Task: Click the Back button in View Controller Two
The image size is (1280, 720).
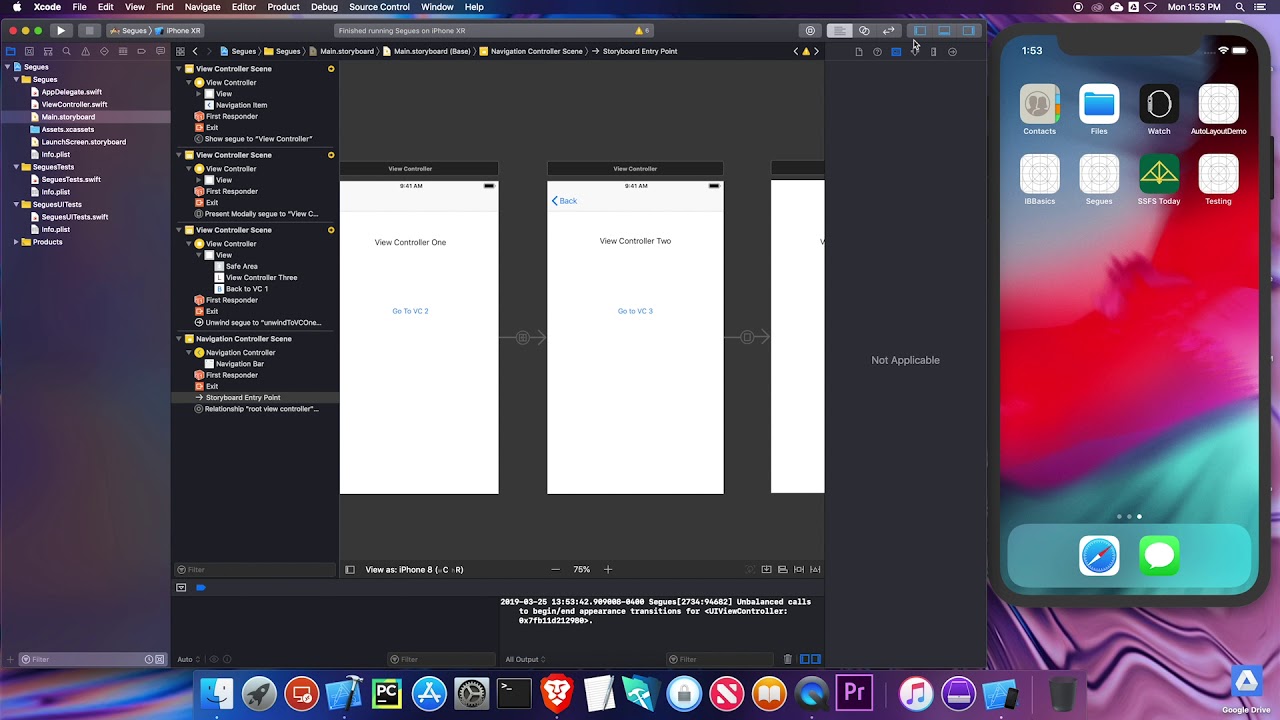Action: click(565, 201)
